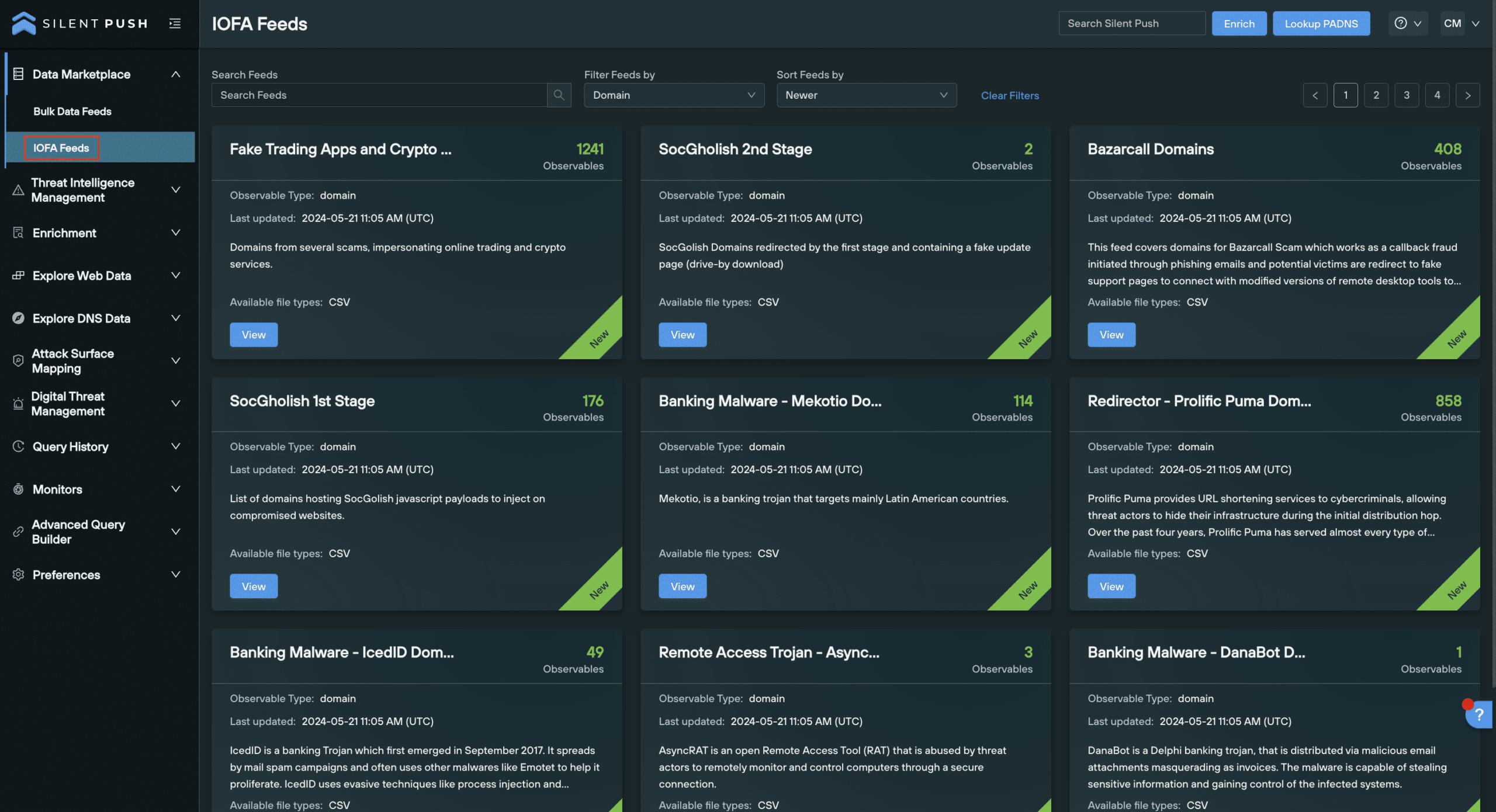Jump to page 2 of feeds

coord(1376,95)
